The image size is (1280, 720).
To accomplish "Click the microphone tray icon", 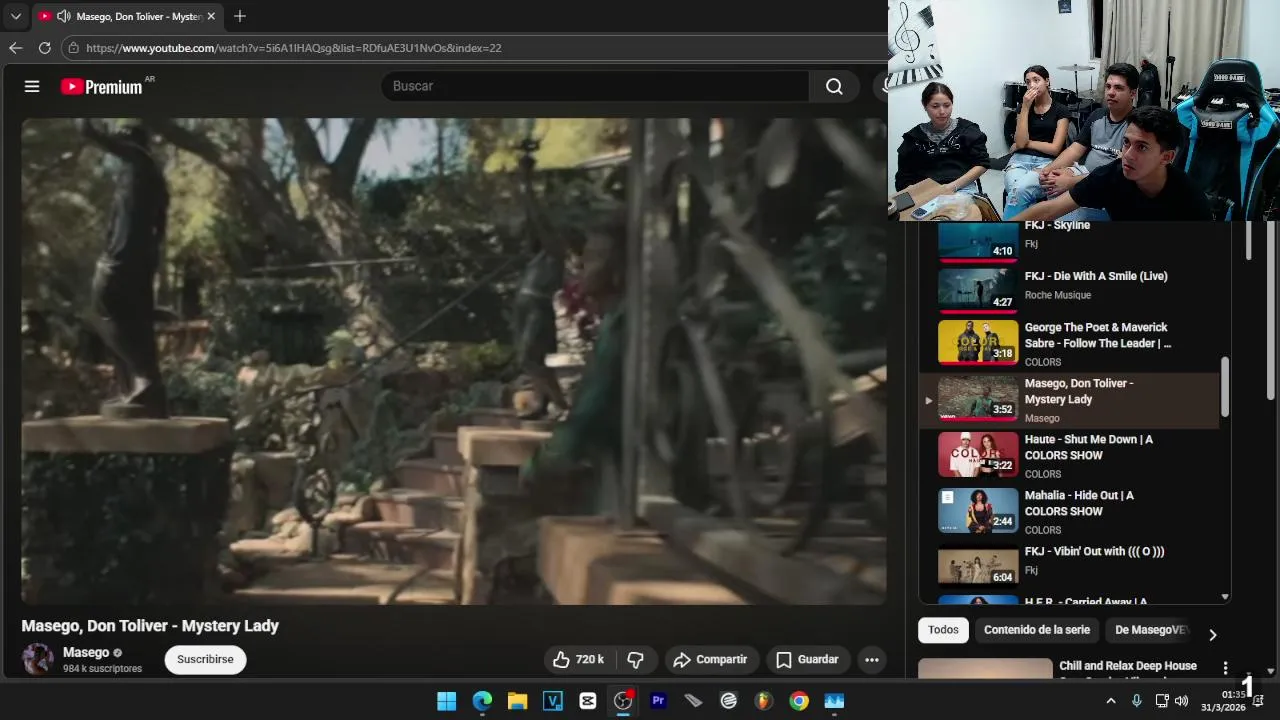I will [1136, 701].
